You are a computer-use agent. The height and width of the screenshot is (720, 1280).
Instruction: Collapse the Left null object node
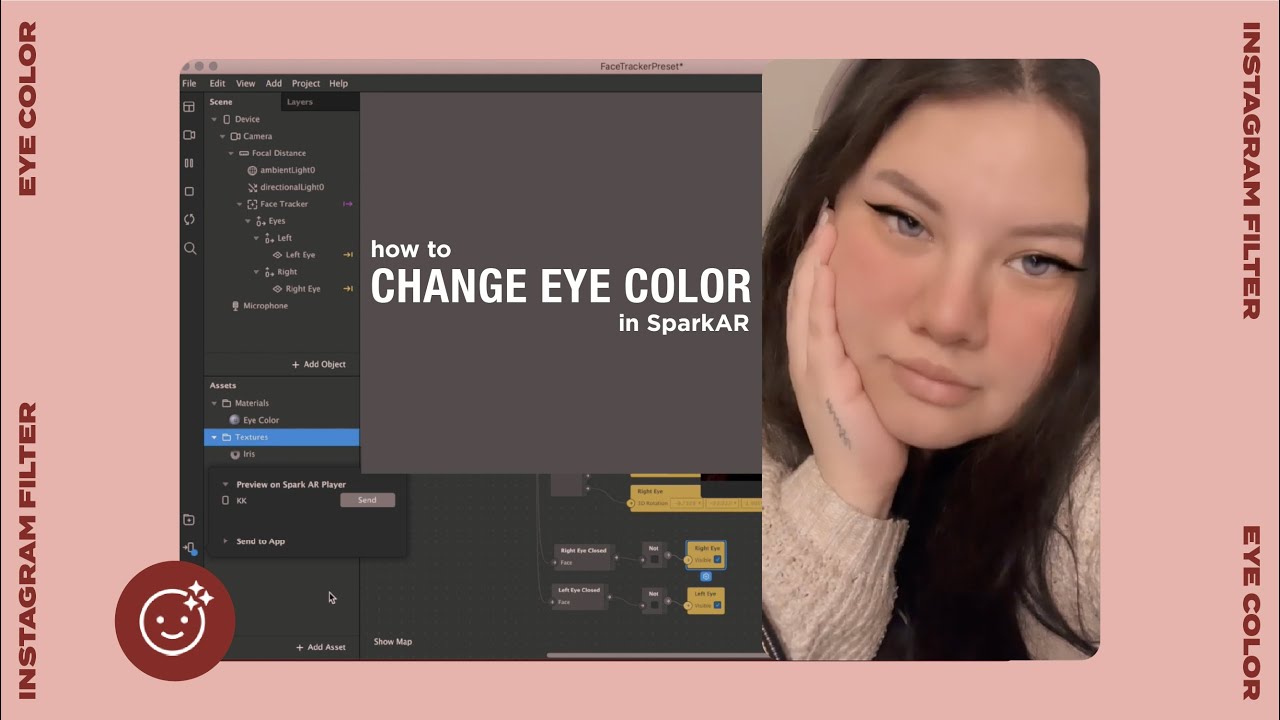point(257,238)
